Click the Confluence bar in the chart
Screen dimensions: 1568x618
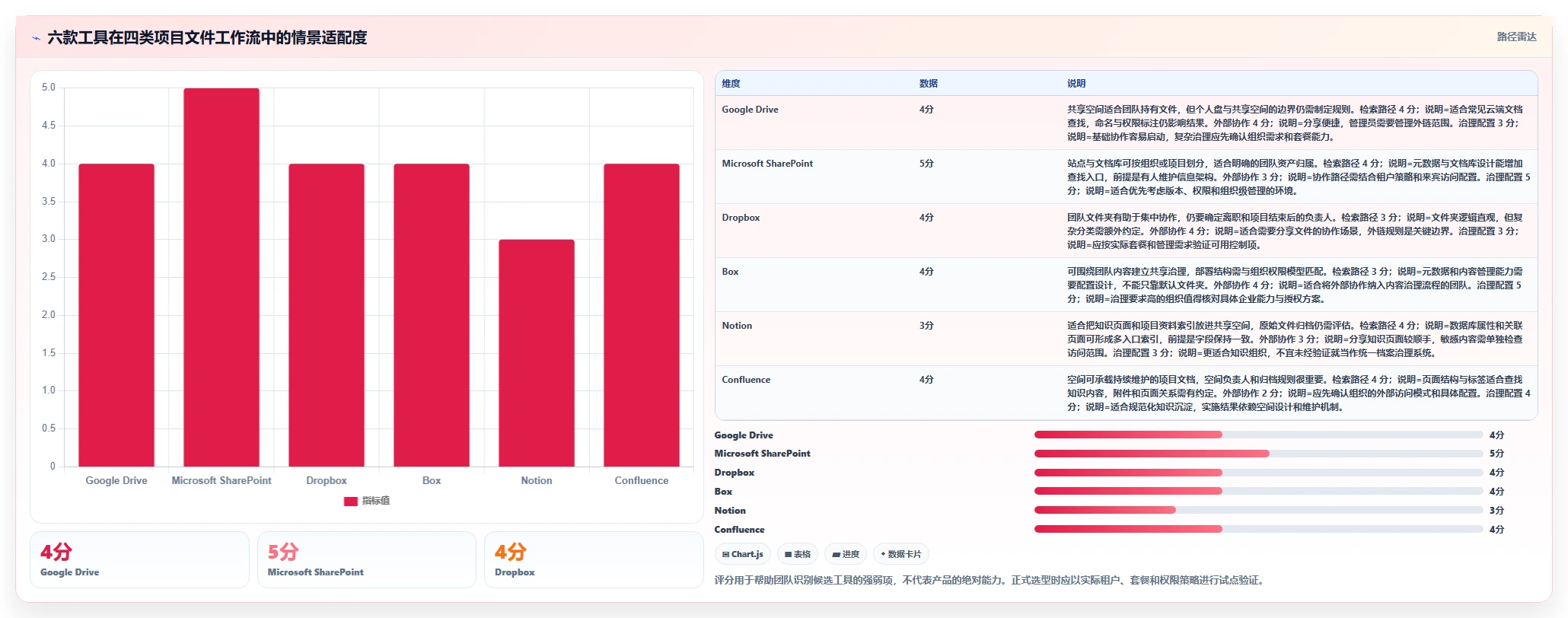tap(642, 315)
